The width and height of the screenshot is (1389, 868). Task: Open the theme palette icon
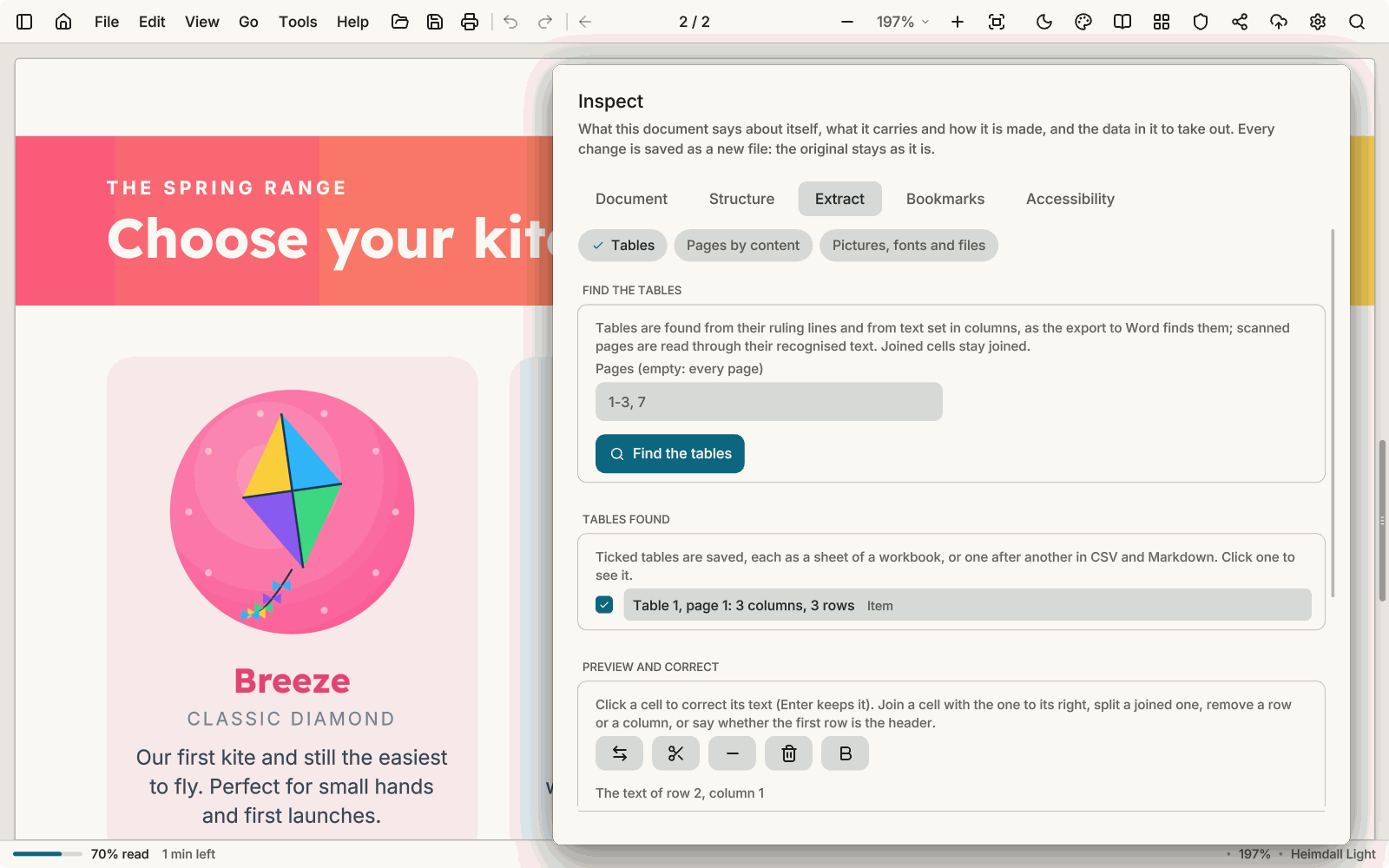(1083, 22)
